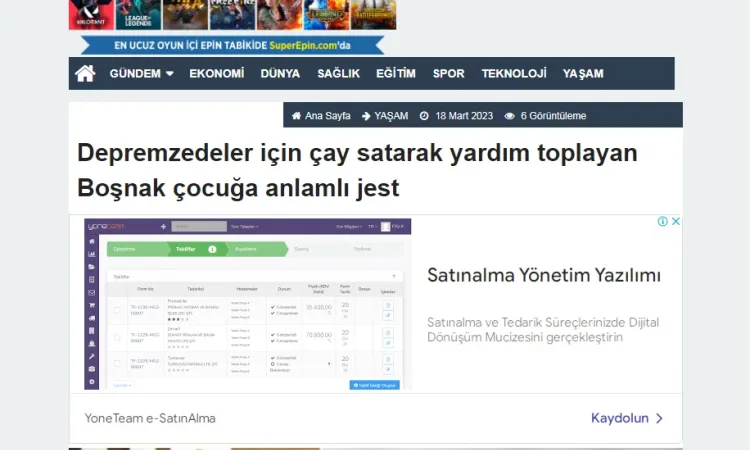The height and width of the screenshot is (450, 750).
Task: Click the YoneTeam e-SatınAlma advertiser text
Action: point(150,418)
